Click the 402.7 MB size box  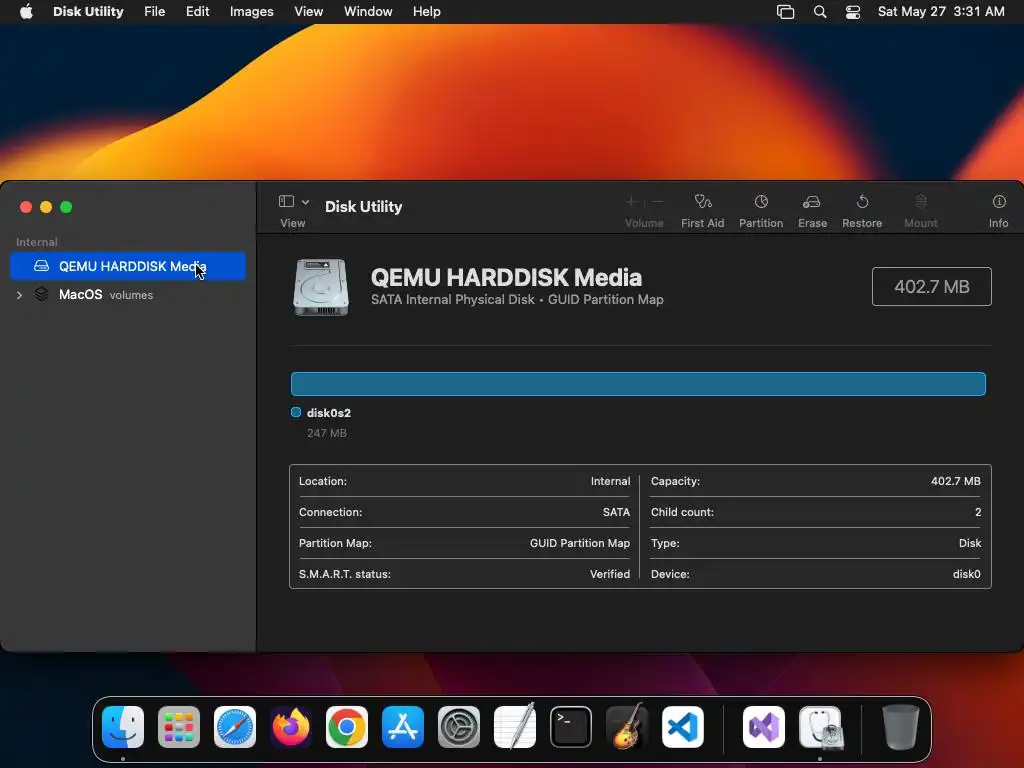pyautogui.click(x=931, y=287)
